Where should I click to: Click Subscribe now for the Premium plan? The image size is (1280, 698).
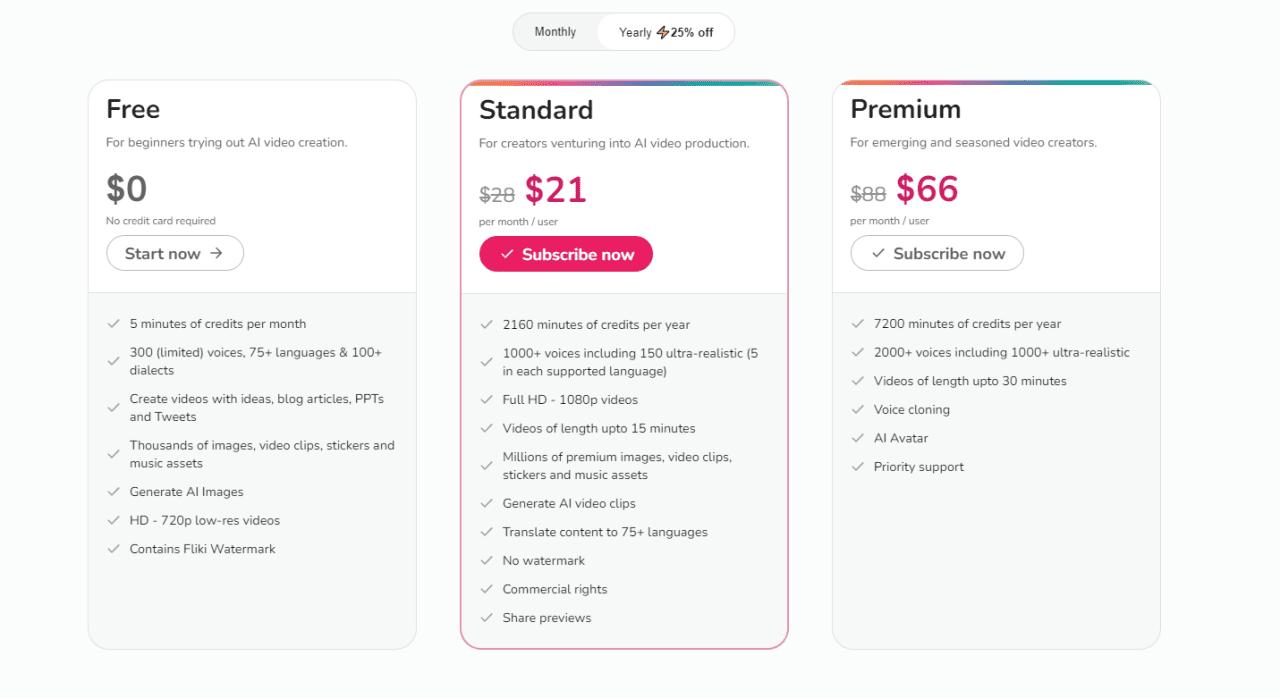pos(936,253)
